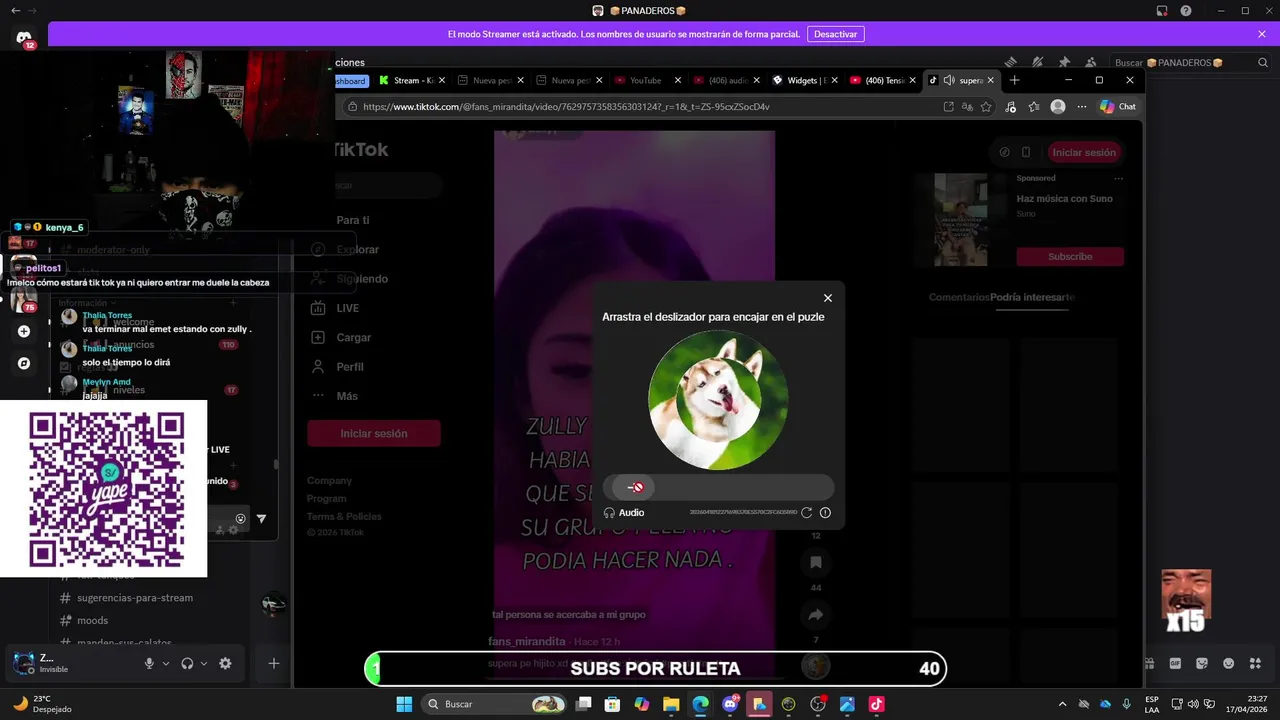1280x720 pixels.
Task: Open browser settings ellipsis menu
Action: [1082, 107]
